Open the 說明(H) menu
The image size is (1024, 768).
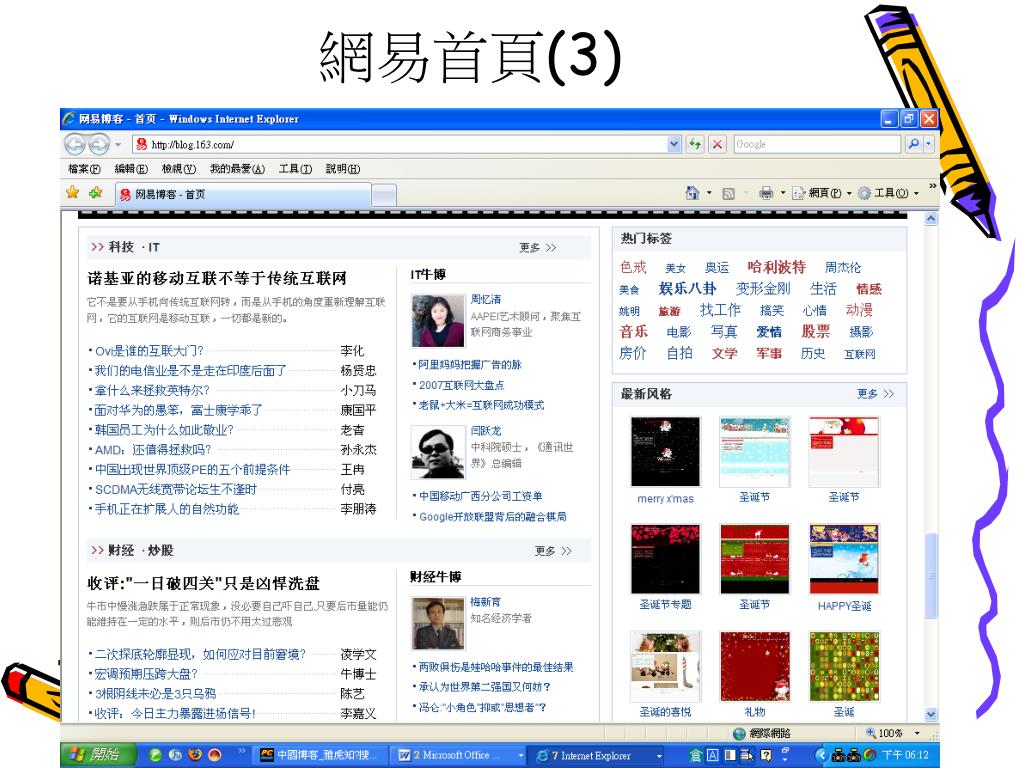[343, 168]
